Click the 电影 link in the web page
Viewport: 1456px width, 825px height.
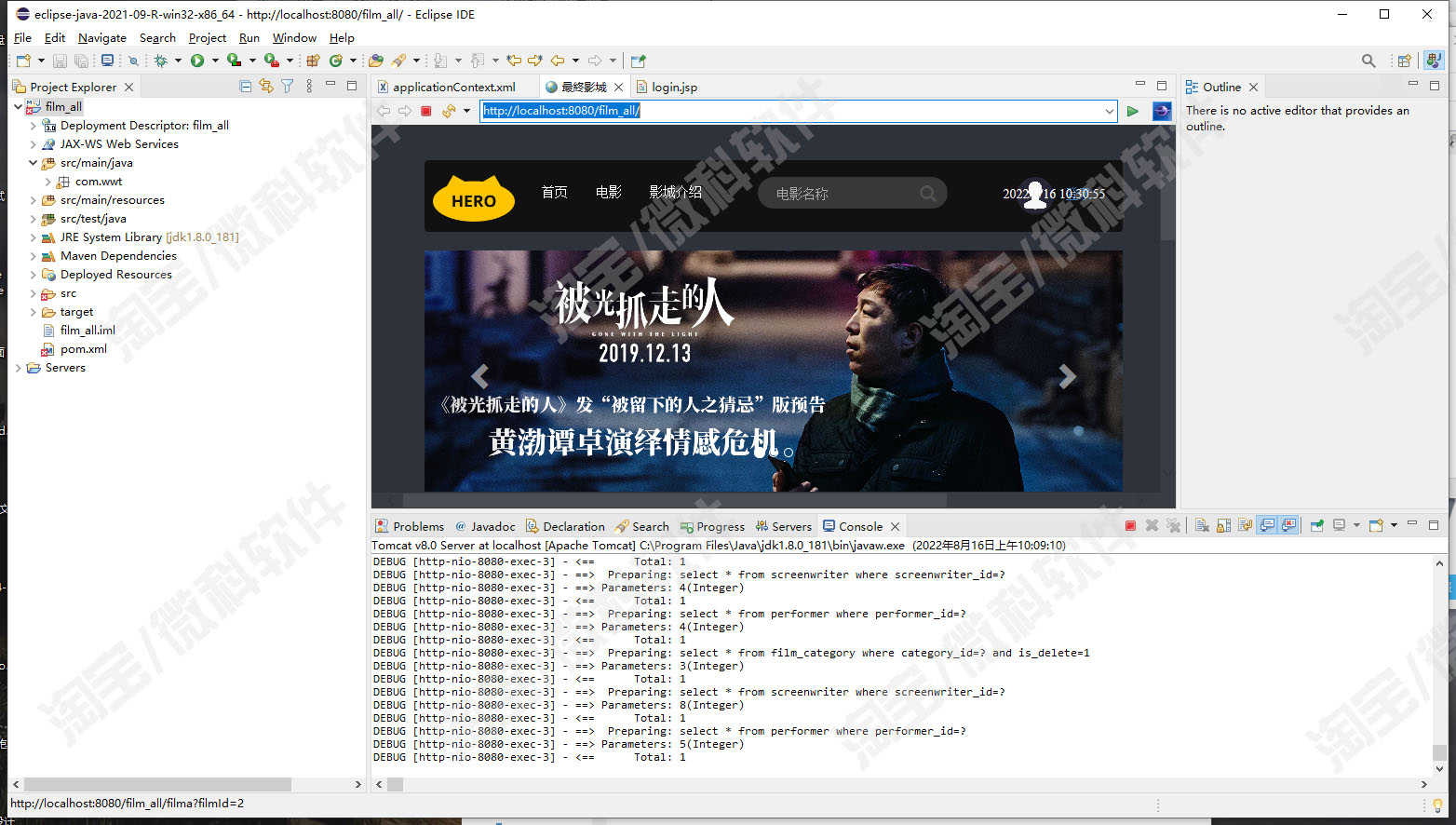(x=608, y=192)
